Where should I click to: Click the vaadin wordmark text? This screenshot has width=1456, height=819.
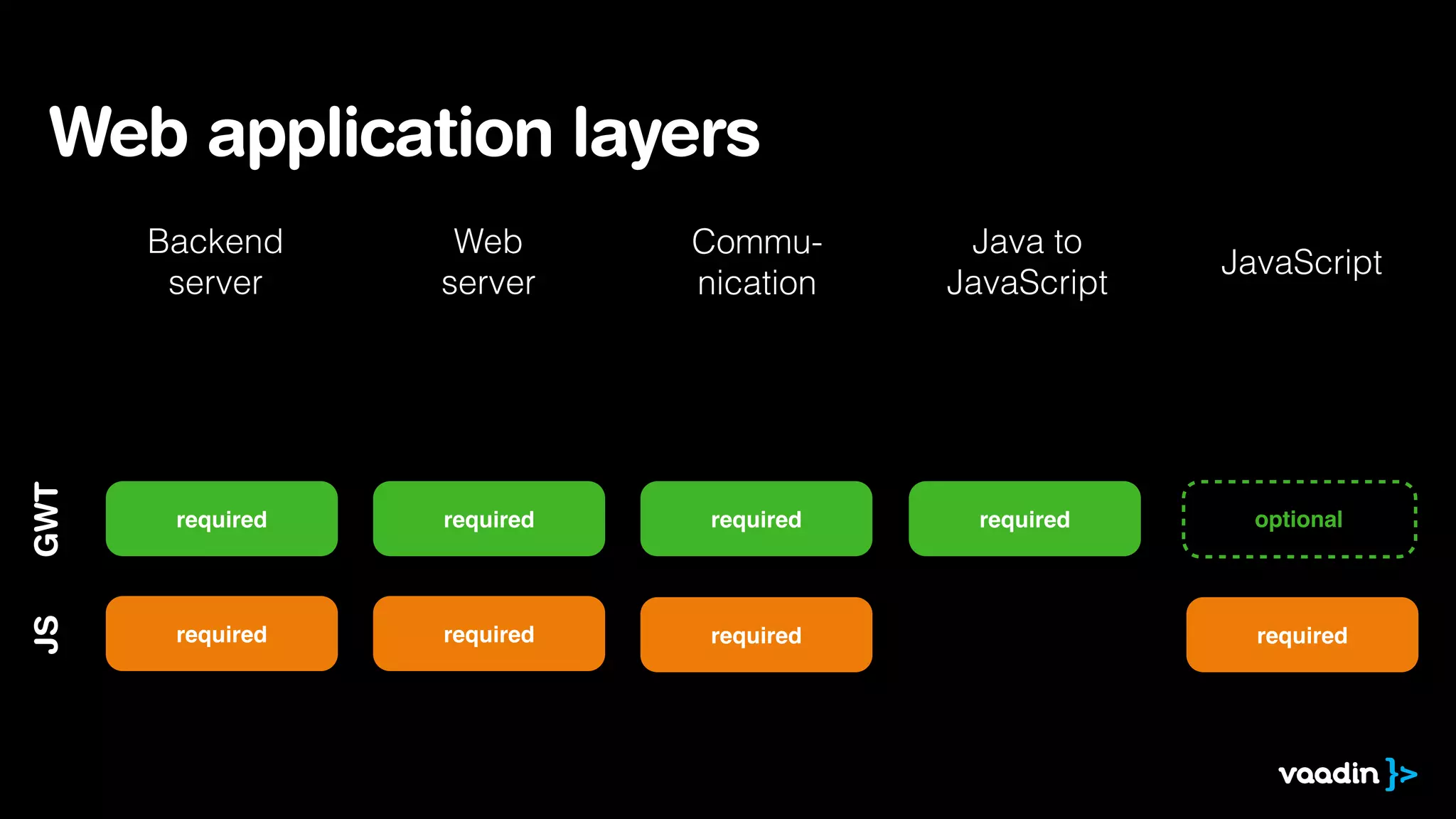click(x=1328, y=773)
